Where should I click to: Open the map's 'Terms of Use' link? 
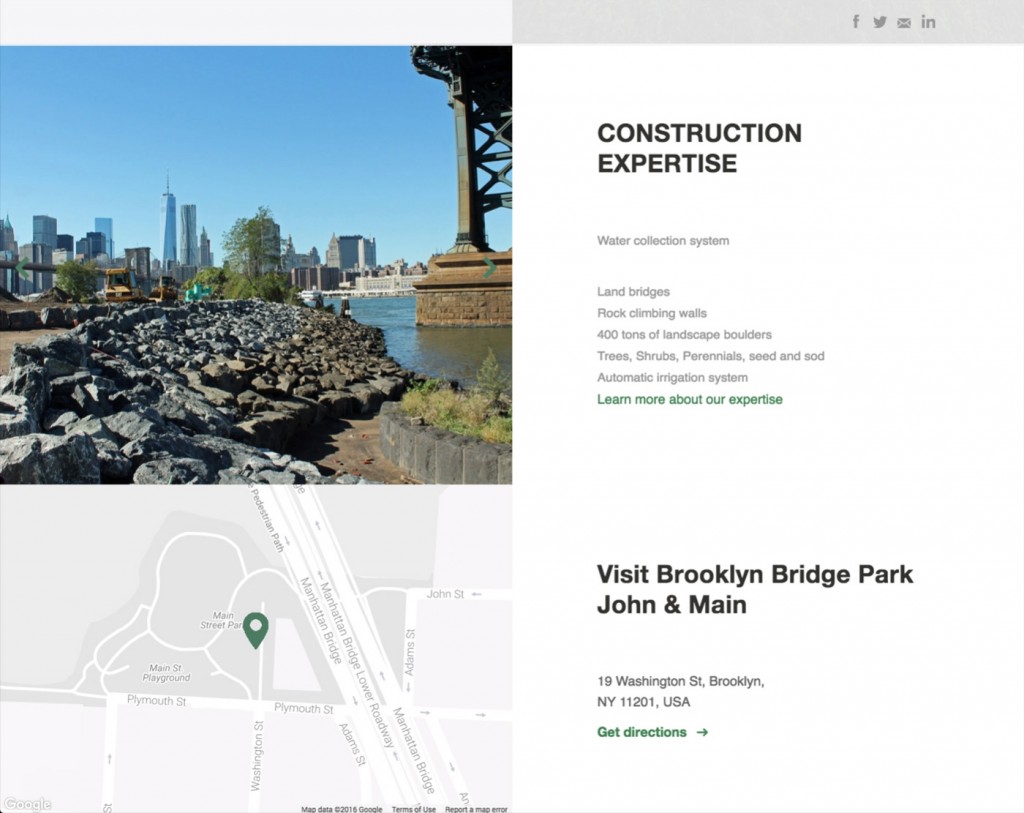[413, 809]
